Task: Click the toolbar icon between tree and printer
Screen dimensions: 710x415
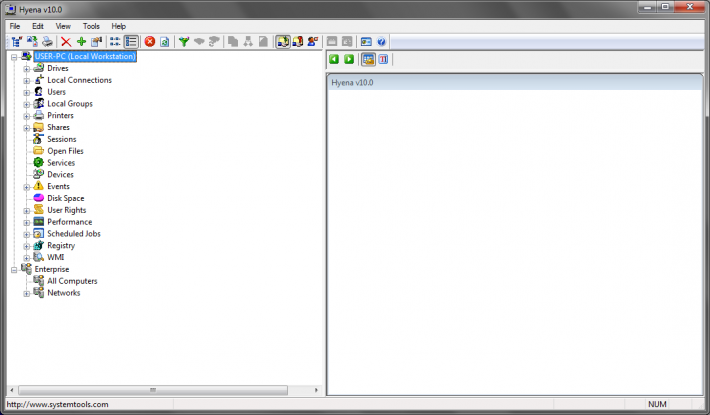Action: pos(32,42)
